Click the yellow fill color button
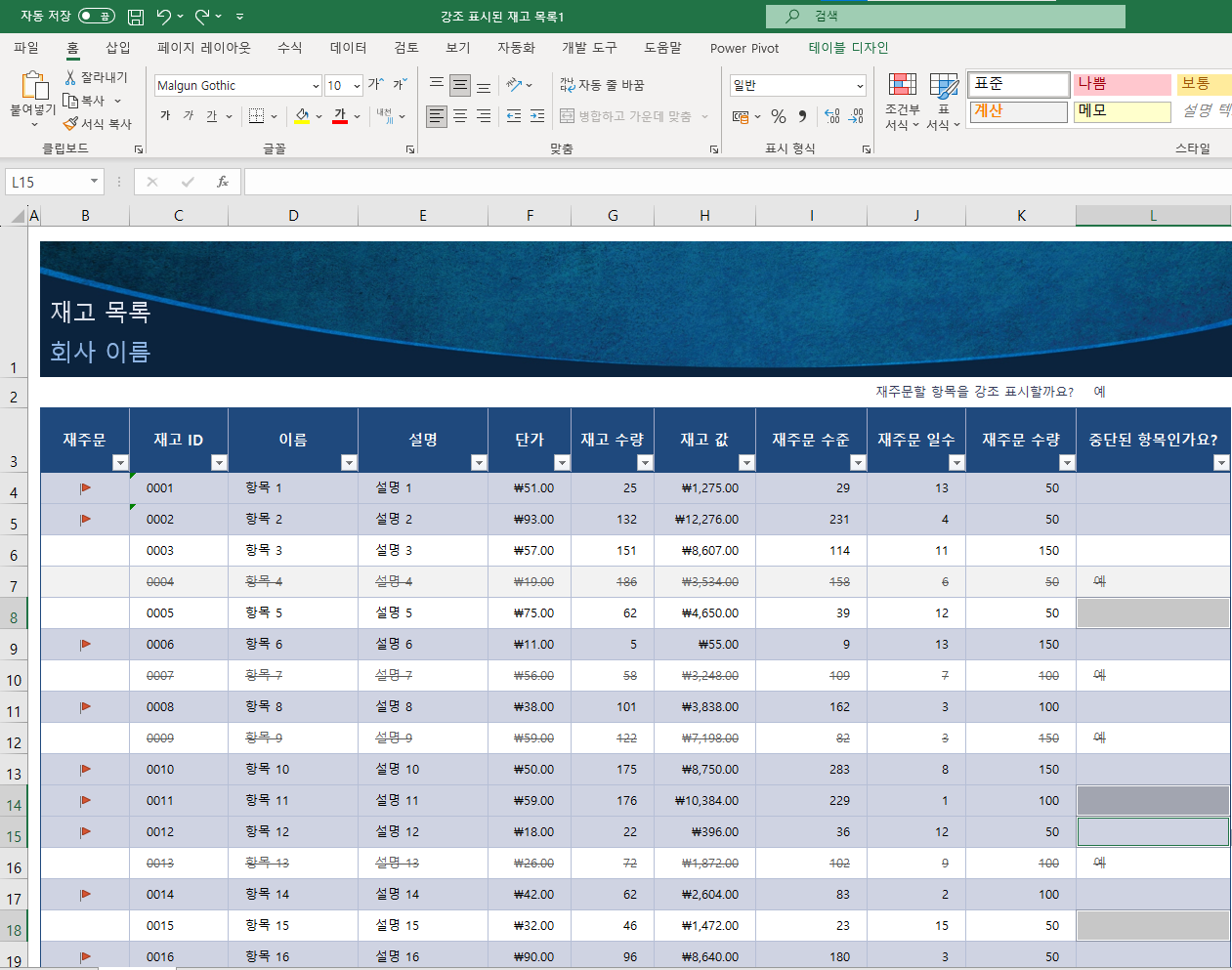The image size is (1232, 970). (303, 116)
